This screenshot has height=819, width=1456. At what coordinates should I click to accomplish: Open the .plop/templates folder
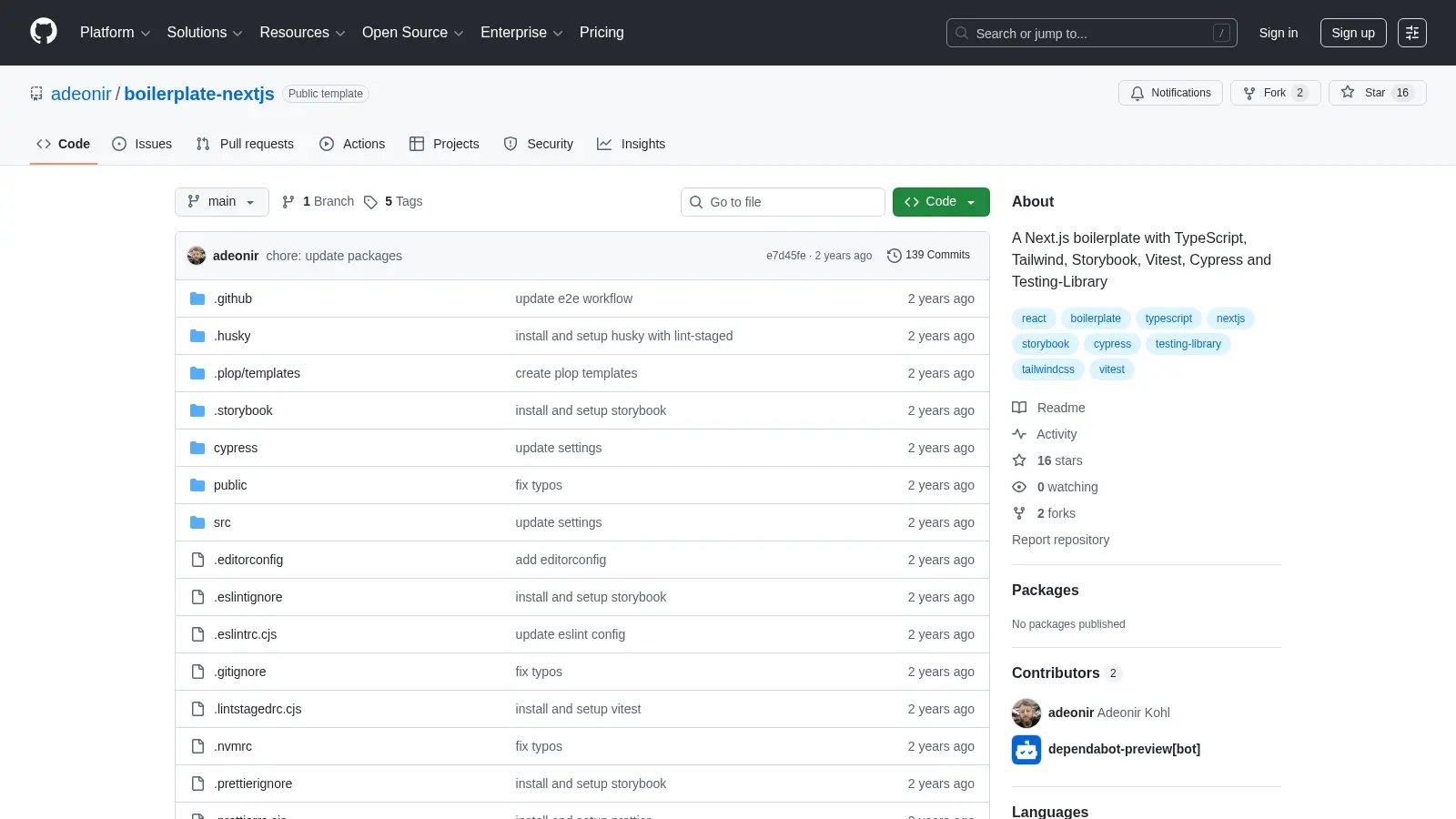[257, 373]
